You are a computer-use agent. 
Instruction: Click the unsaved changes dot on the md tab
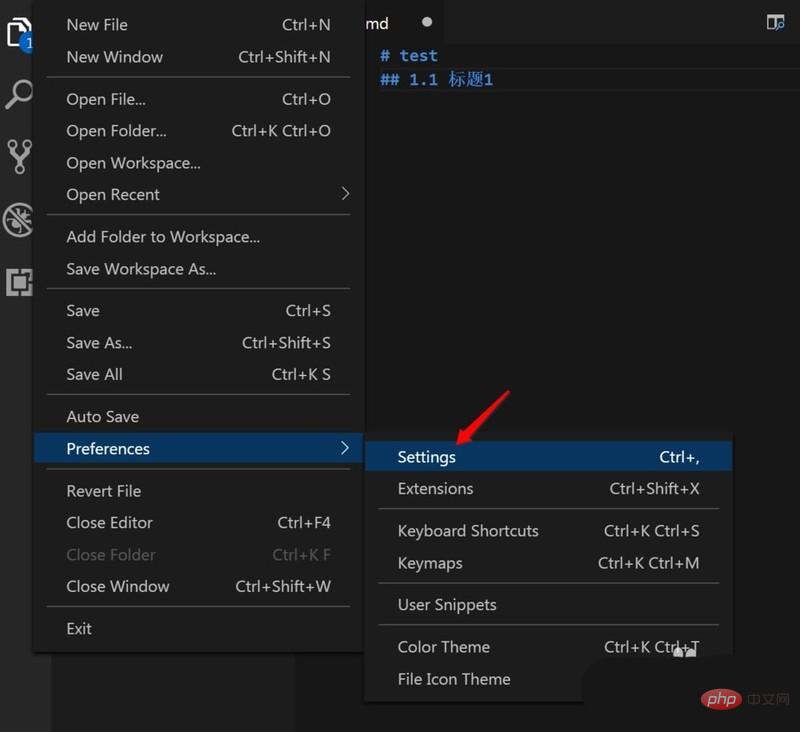pyautogui.click(x=427, y=20)
